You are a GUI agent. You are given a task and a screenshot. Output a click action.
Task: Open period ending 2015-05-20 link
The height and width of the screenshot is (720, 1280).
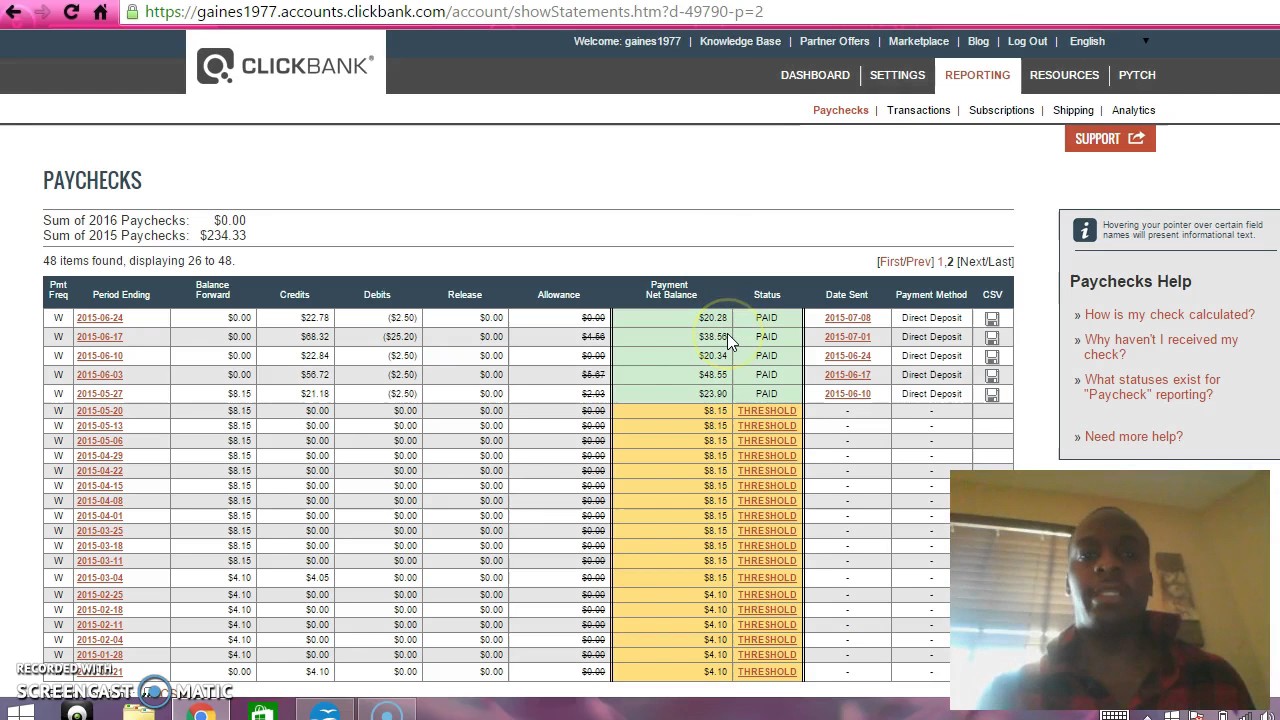pos(99,411)
